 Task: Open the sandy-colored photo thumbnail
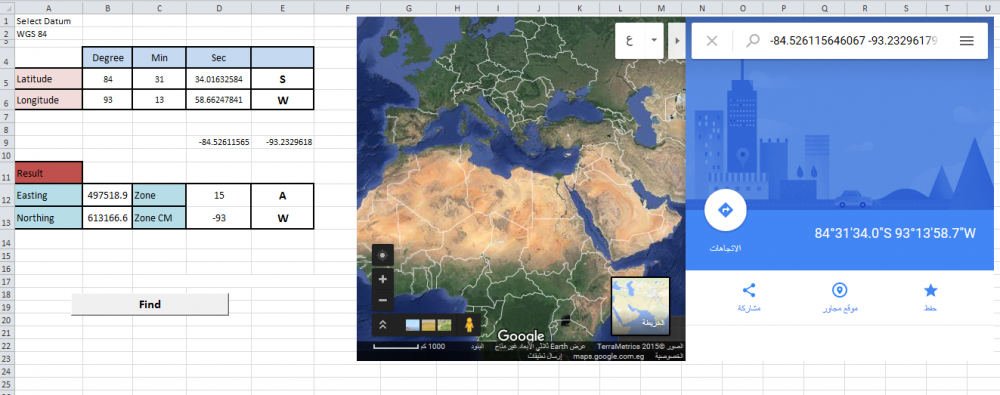429,325
